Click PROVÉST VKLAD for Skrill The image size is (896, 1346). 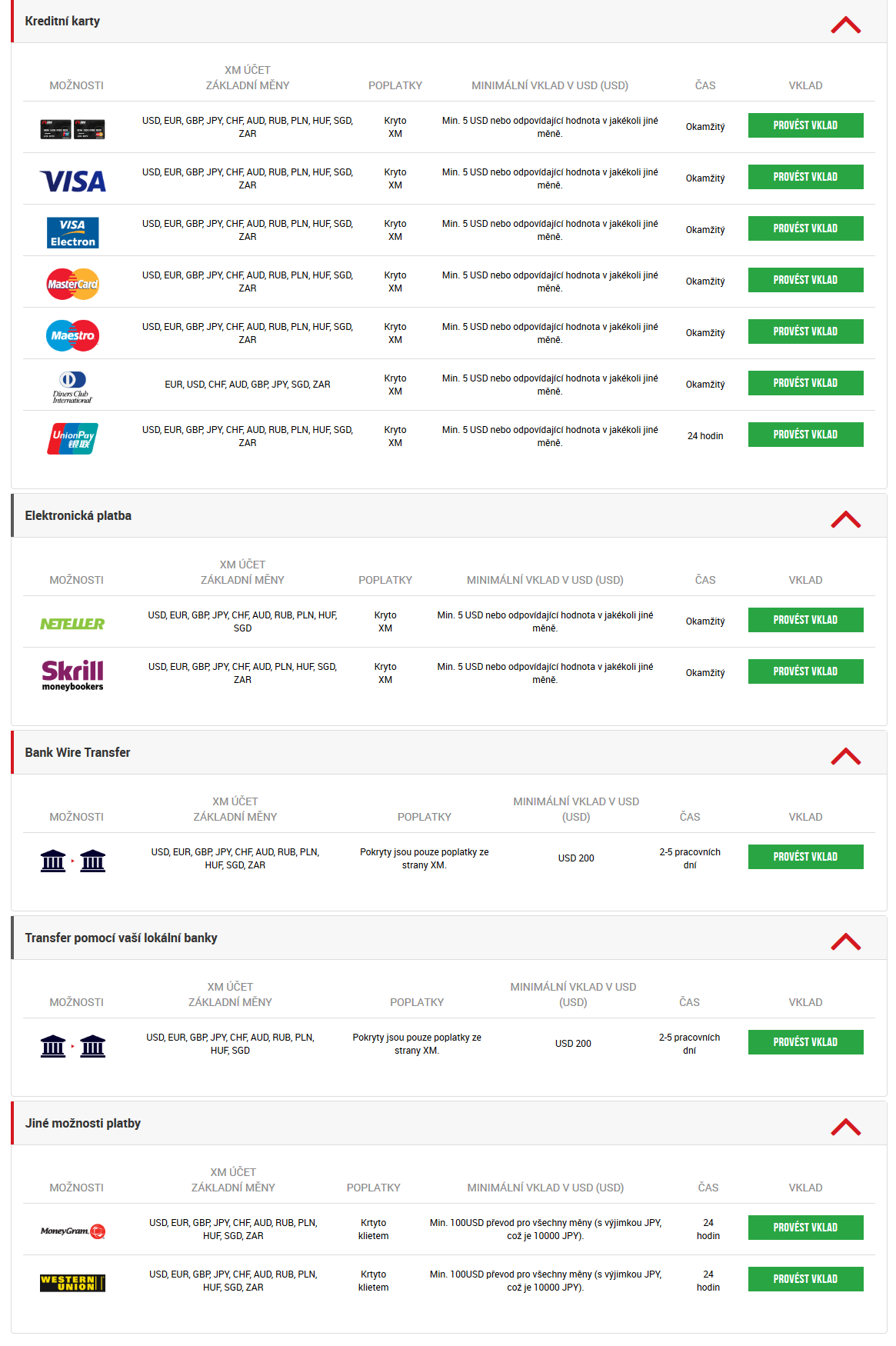[x=805, y=671]
